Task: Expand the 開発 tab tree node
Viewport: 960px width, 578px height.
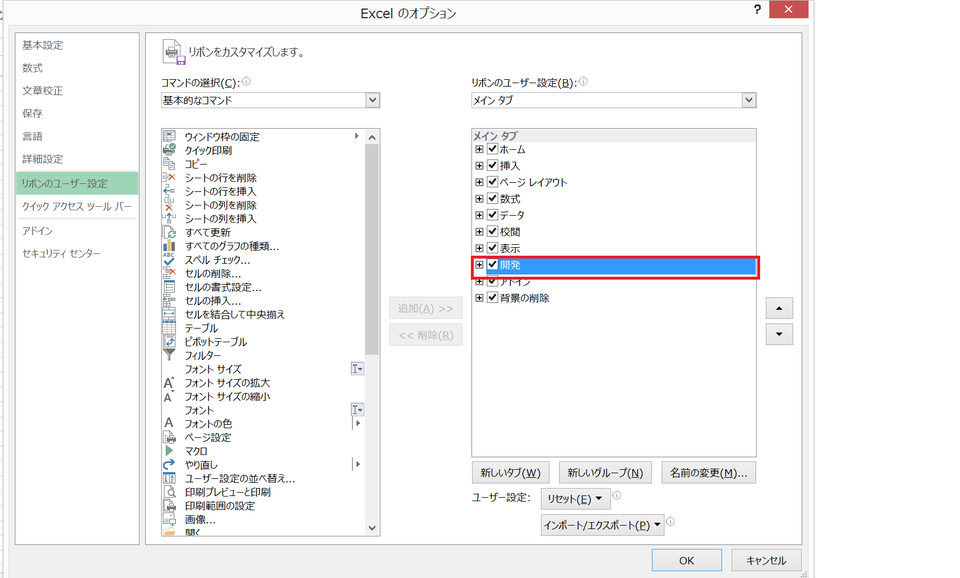Action: (479, 265)
